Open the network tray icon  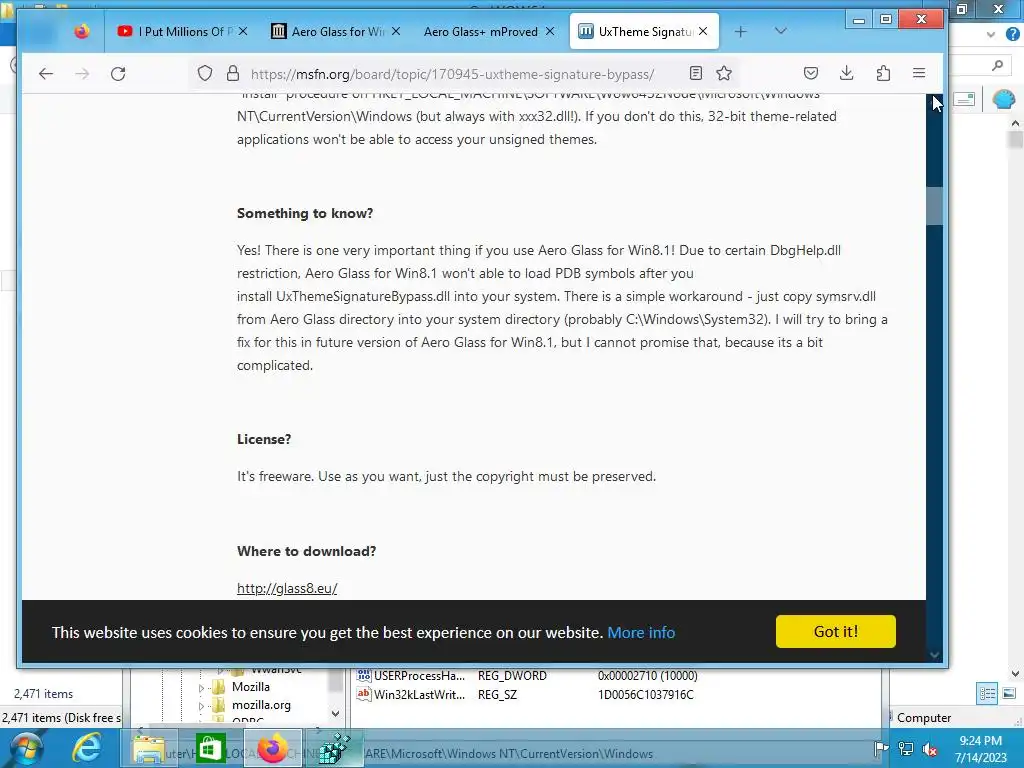click(x=906, y=749)
